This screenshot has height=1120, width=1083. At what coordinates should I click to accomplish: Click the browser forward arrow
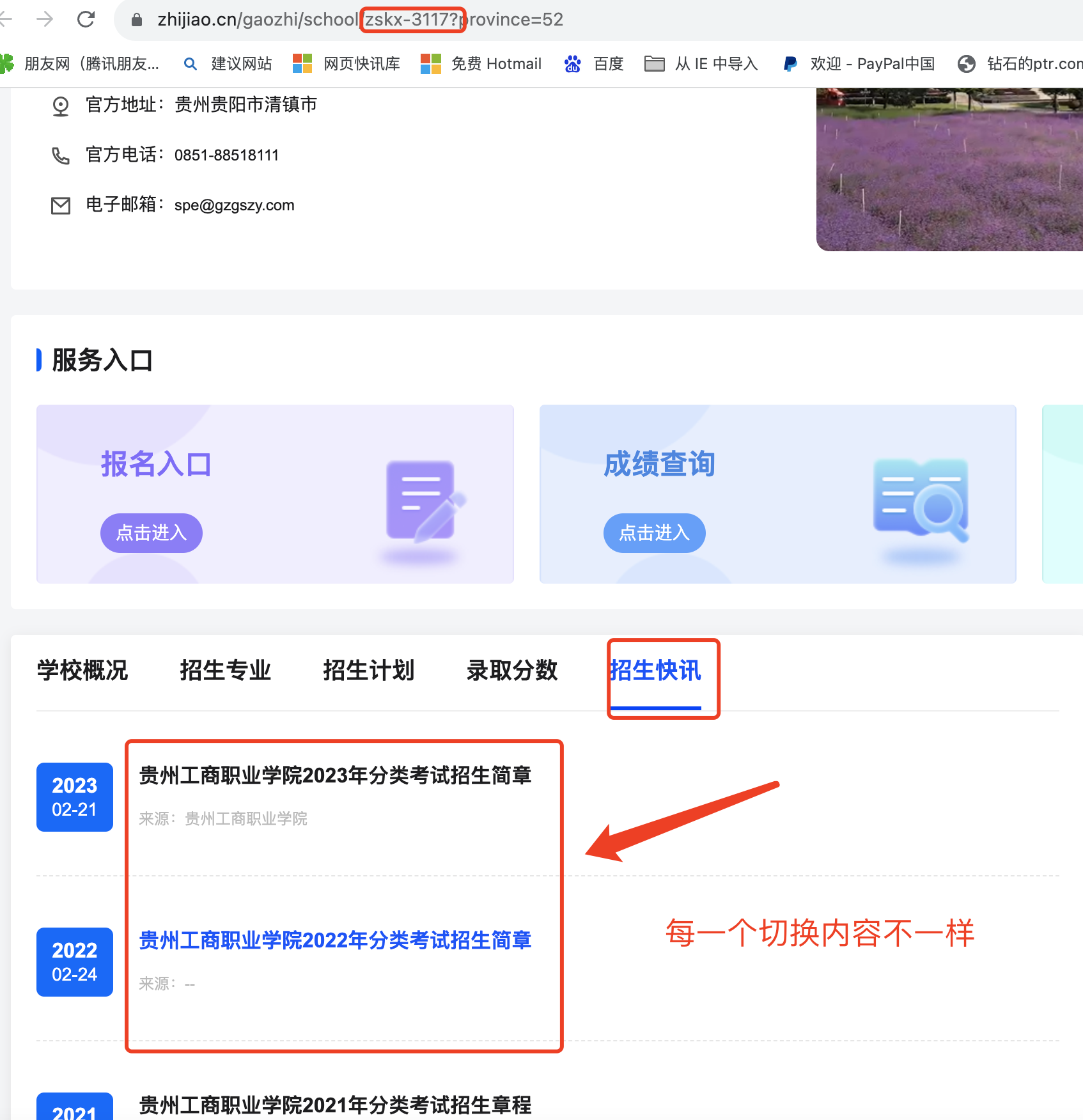click(45, 19)
